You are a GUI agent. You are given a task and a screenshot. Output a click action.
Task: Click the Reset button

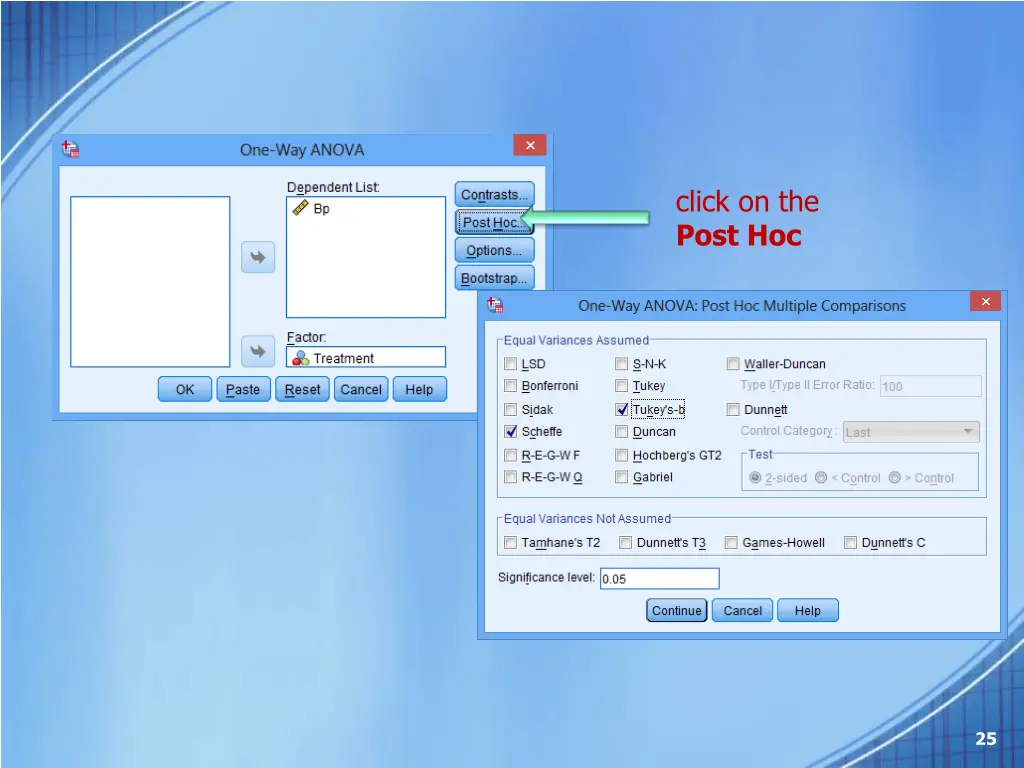pyautogui.click(x=302, y=389)
